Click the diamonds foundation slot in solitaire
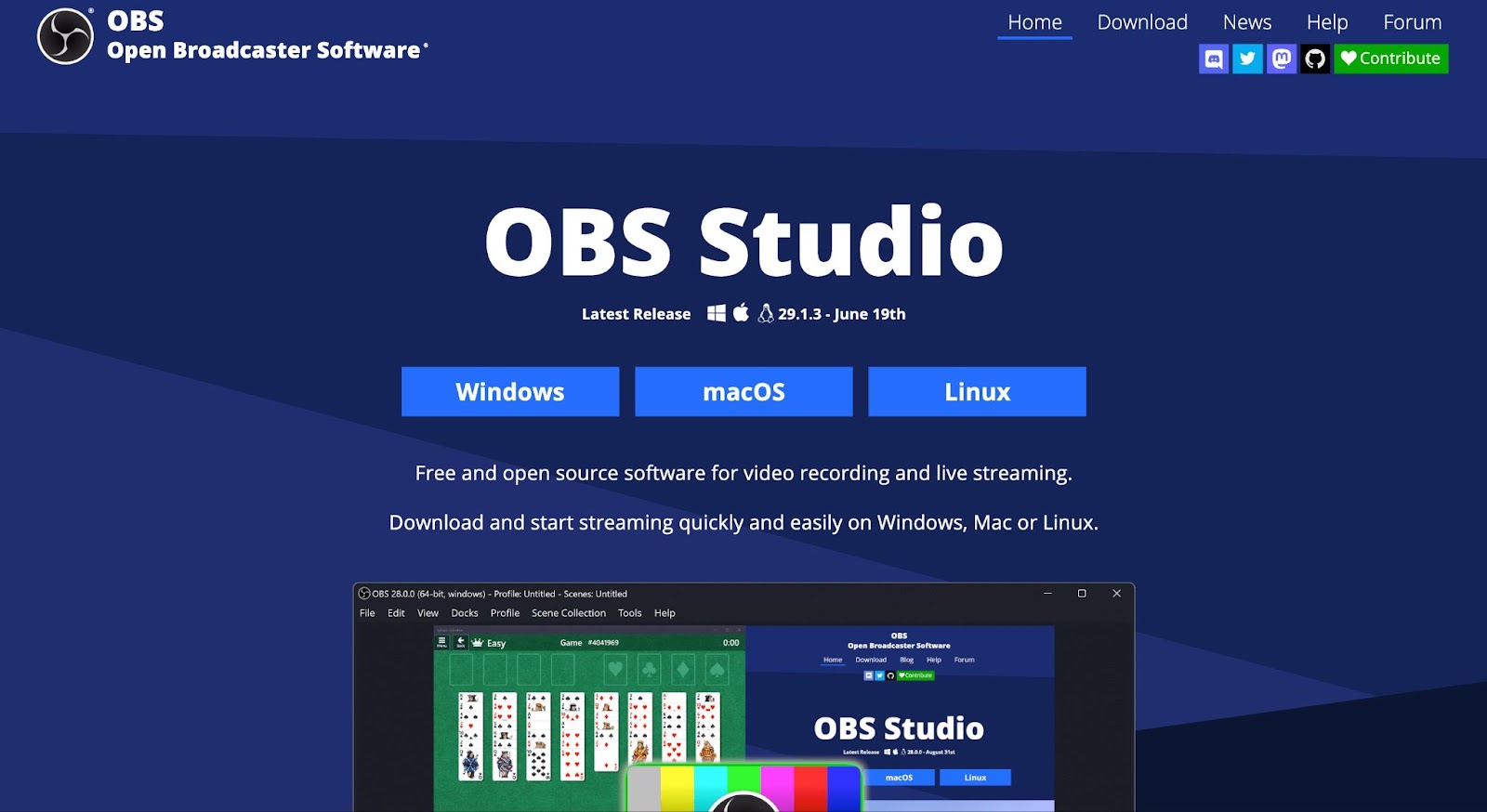Image resolution: width=1487 pixels, height=812 pixels. coord(684,670)
